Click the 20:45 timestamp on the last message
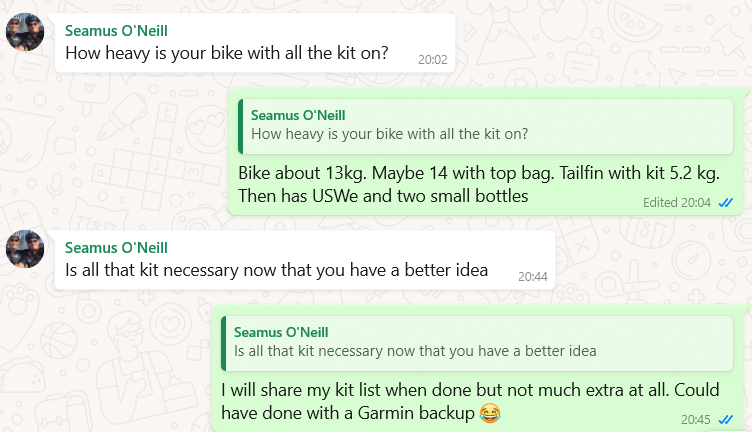 tap(695, 420)
